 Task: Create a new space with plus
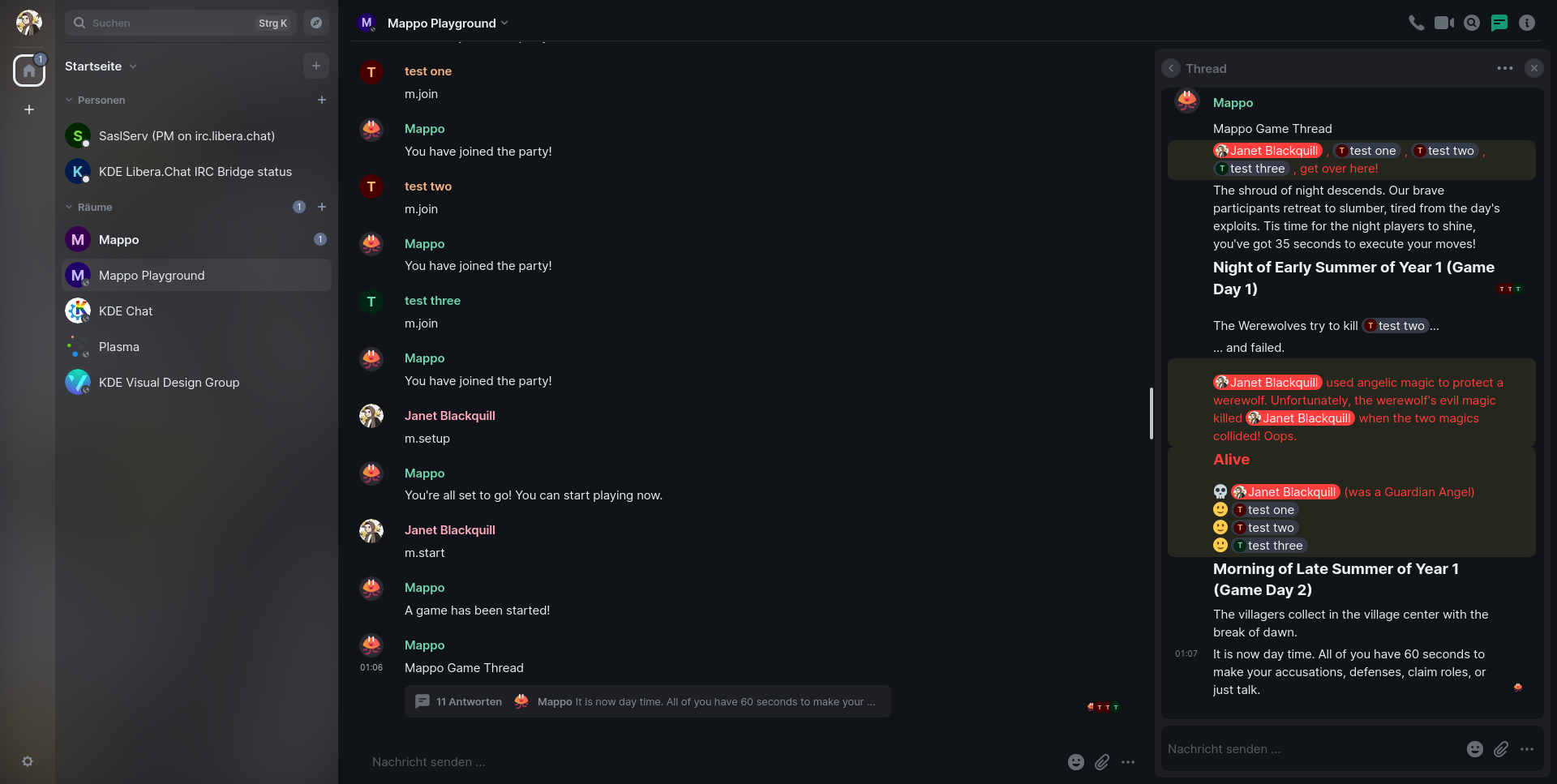coord(29,109)
